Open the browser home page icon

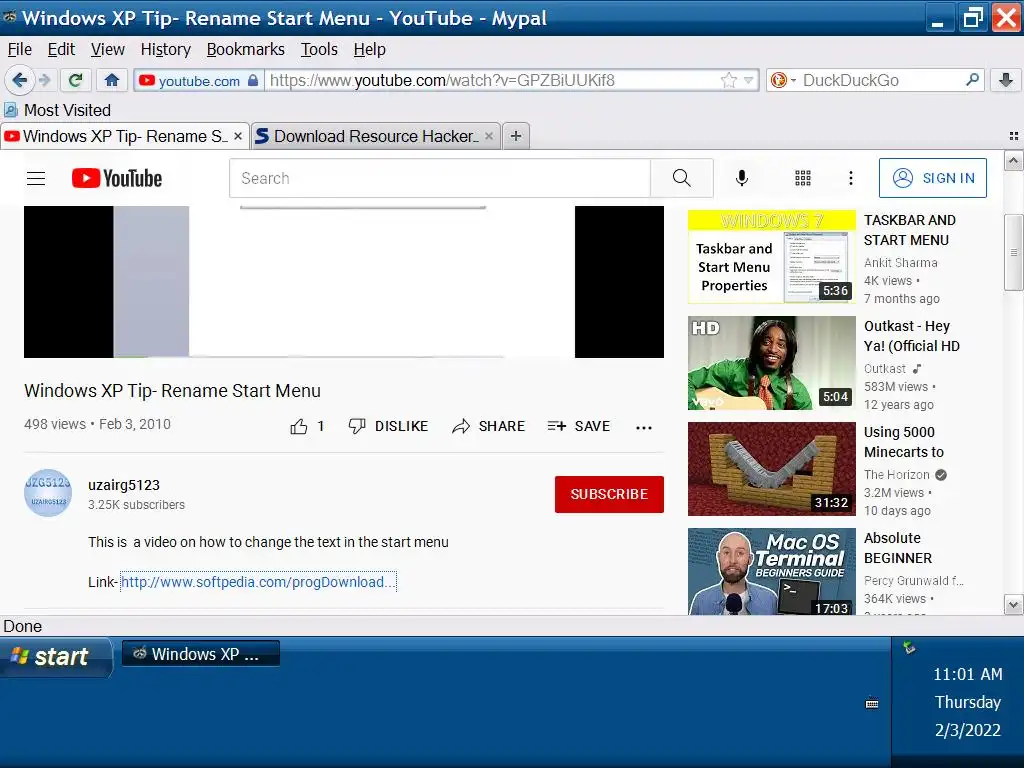pos(112,80)
